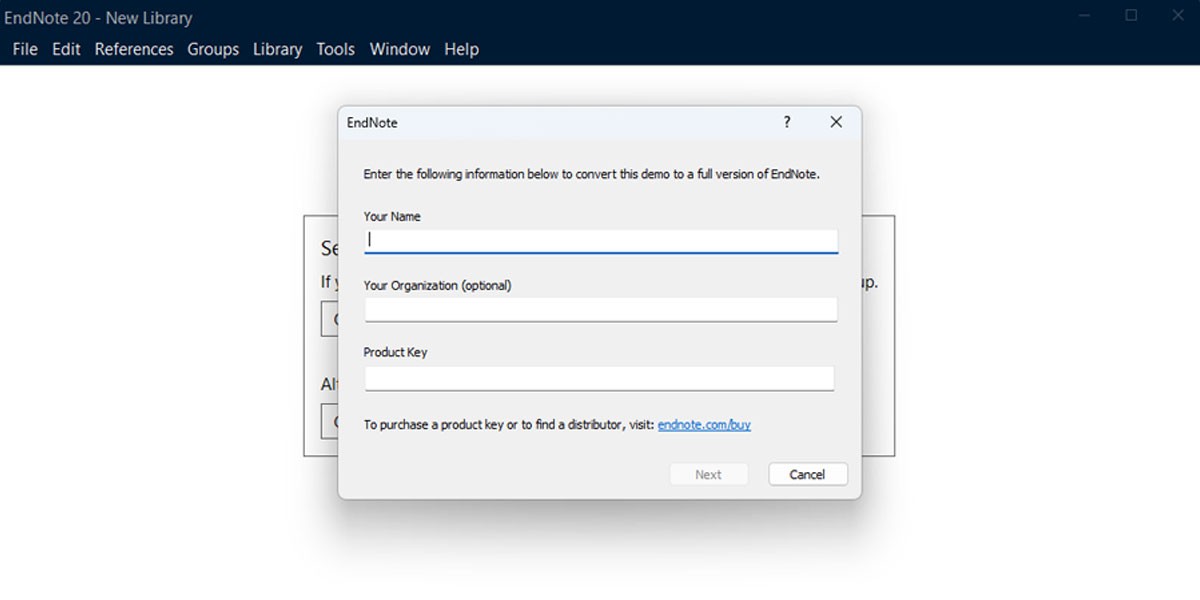Maximize the EndNote window
This screenshot has height=600, width=1200.
[x=1131, y=16]
